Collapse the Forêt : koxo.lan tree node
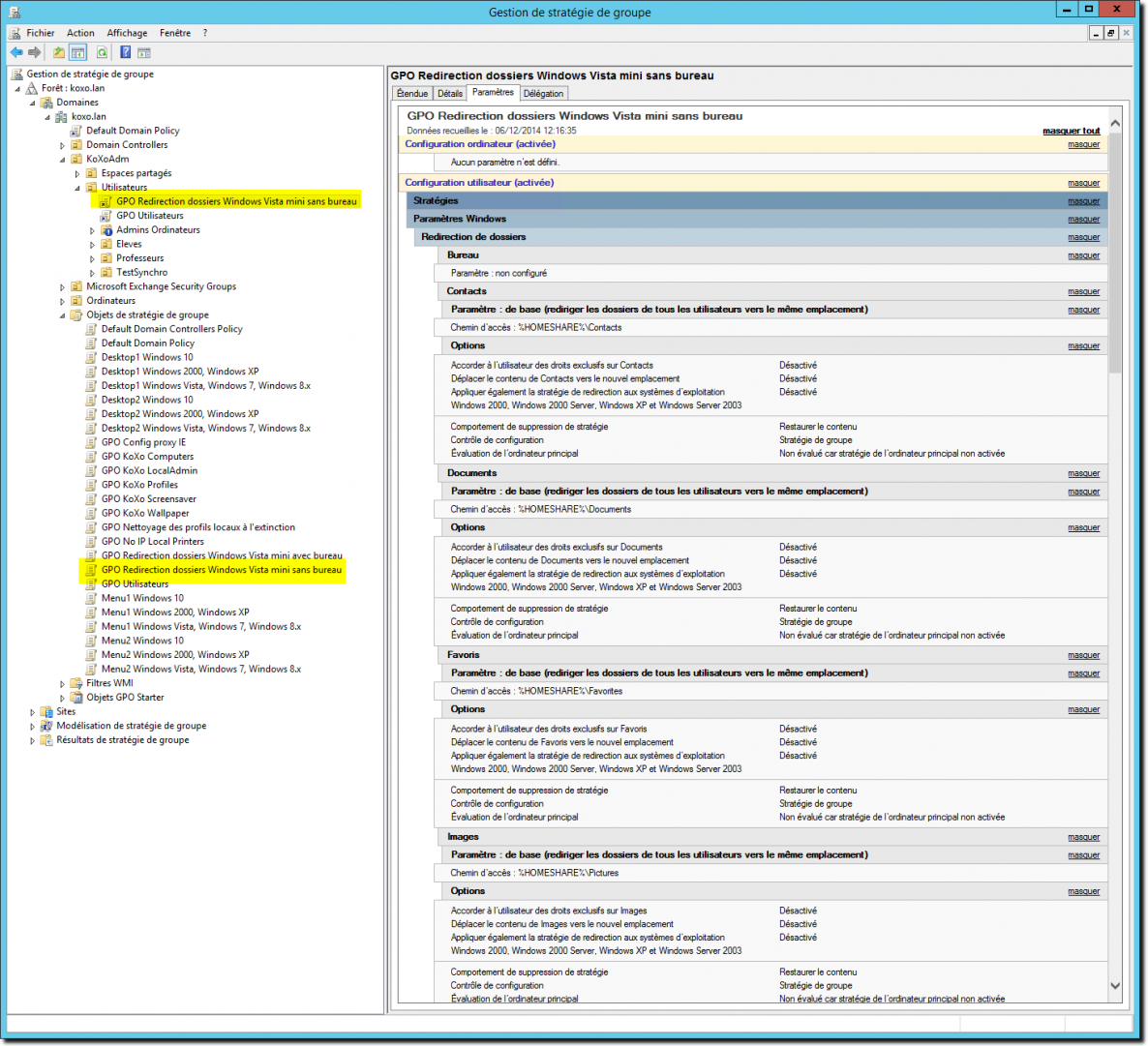Image resolution: width=1148 pixels, height=1046 pixels. click(18, 89)
